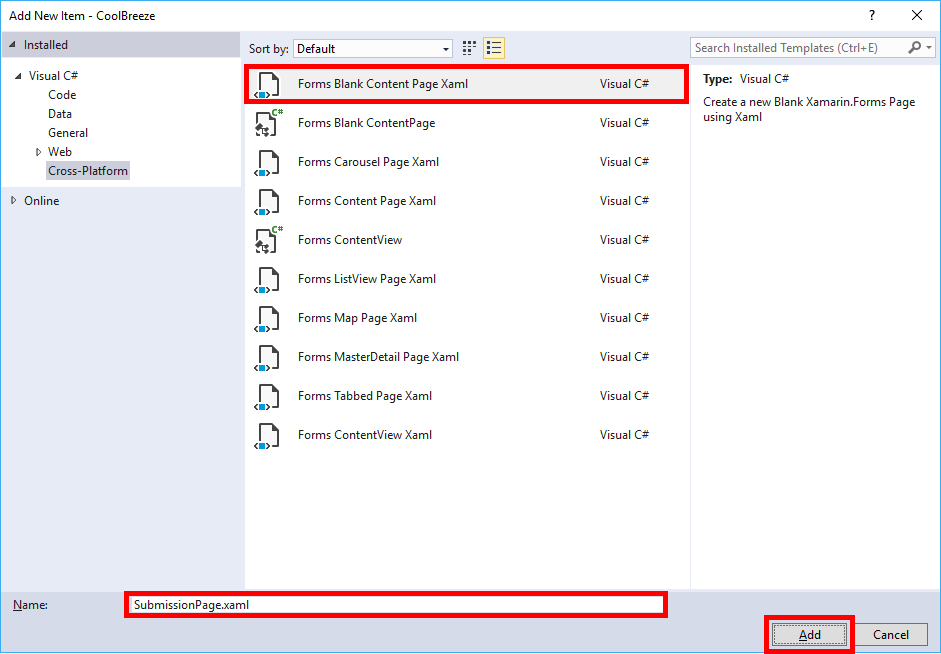Click the Add button

click(810, 635)
